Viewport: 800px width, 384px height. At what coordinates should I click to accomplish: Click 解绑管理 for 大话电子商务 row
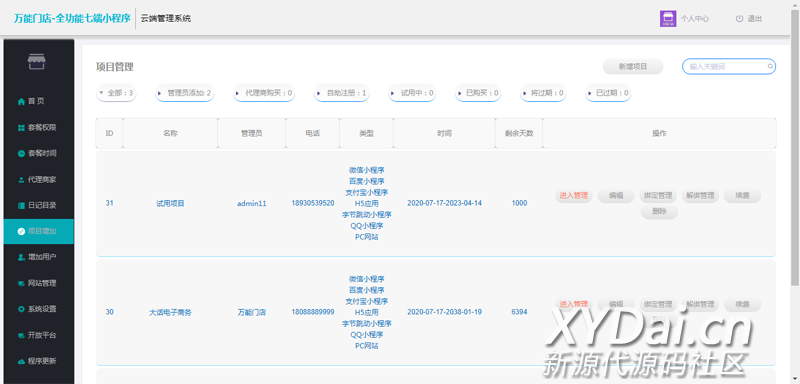(x=700, y=304)
